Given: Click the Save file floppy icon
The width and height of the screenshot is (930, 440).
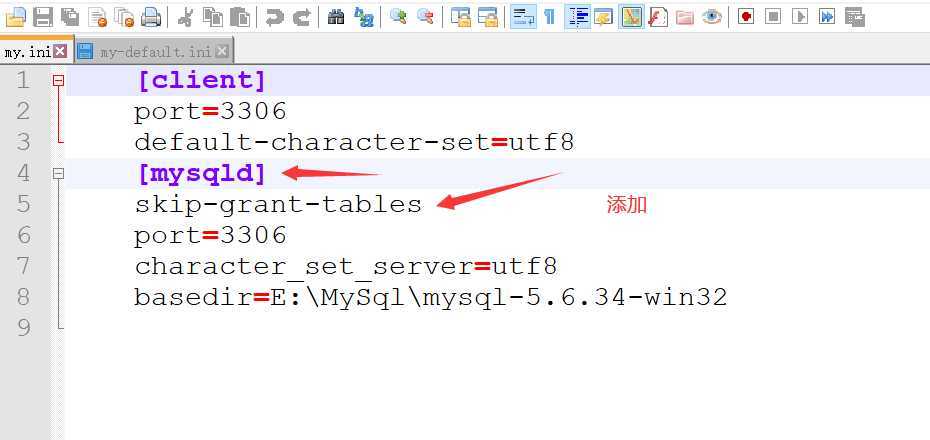Looking at the screenshot, I should pyautogui.click(x=43, y=17).
